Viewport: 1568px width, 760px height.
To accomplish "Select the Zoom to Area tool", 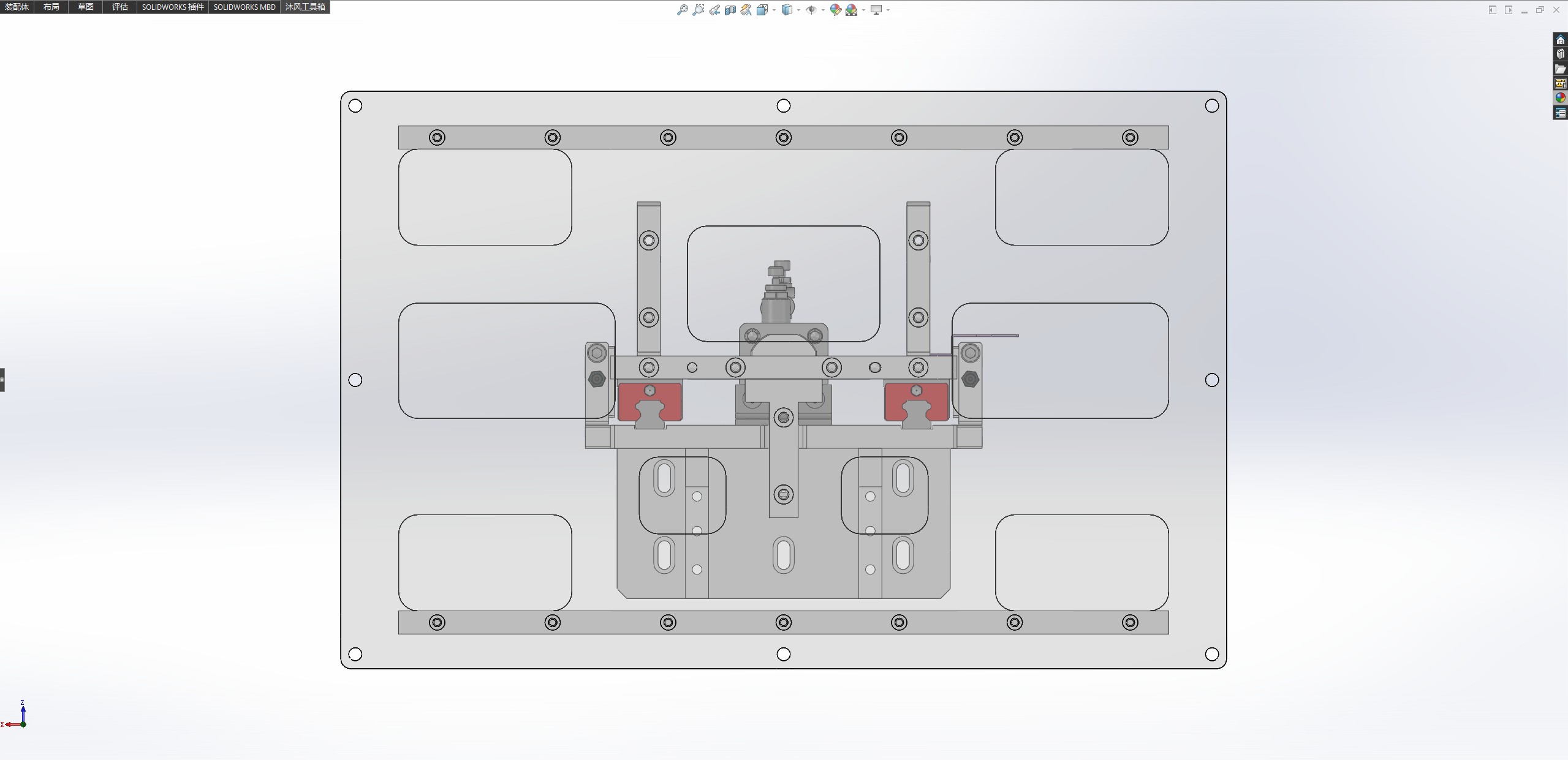I will click(698, 10).
